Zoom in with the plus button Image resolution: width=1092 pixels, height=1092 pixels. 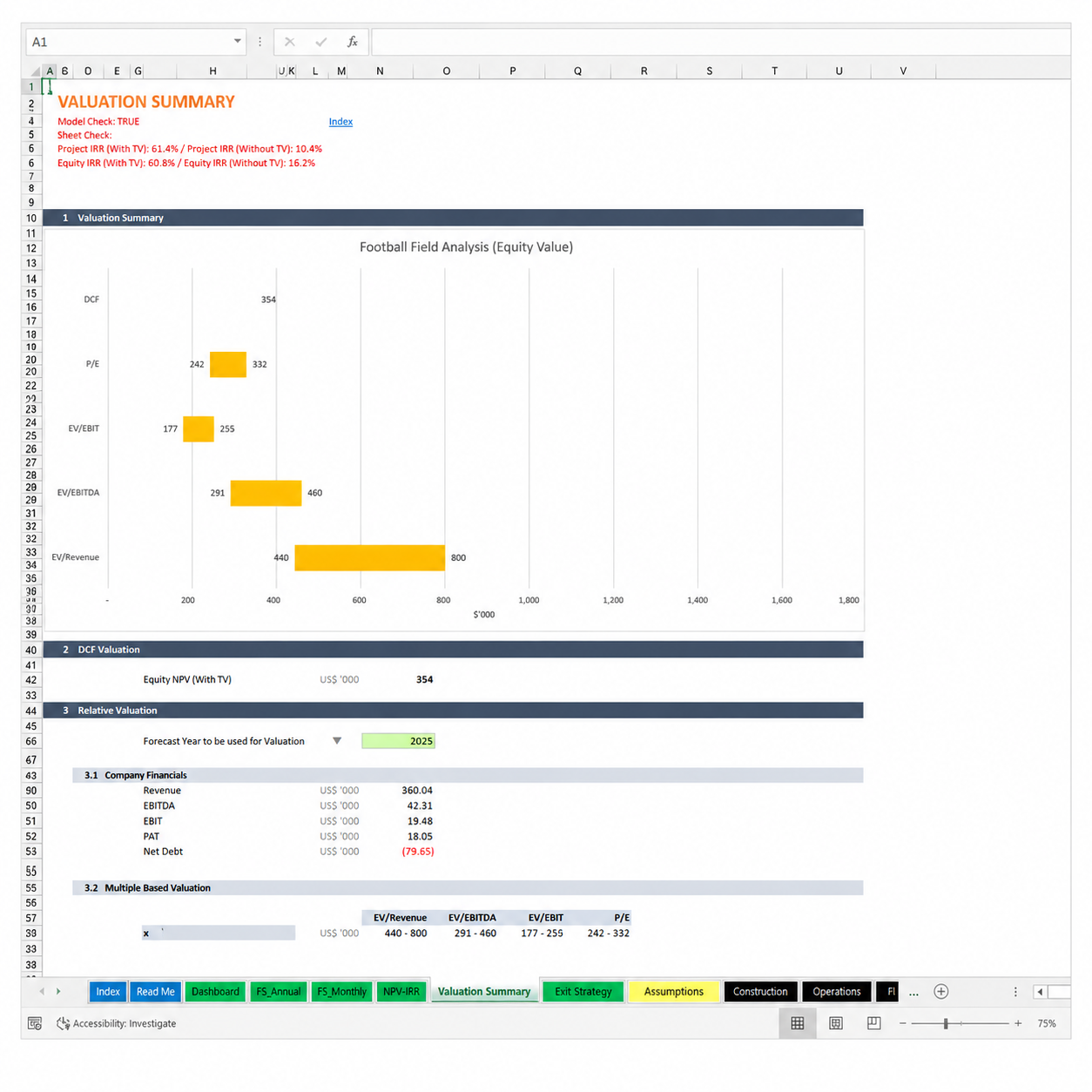point(1018,1023)
